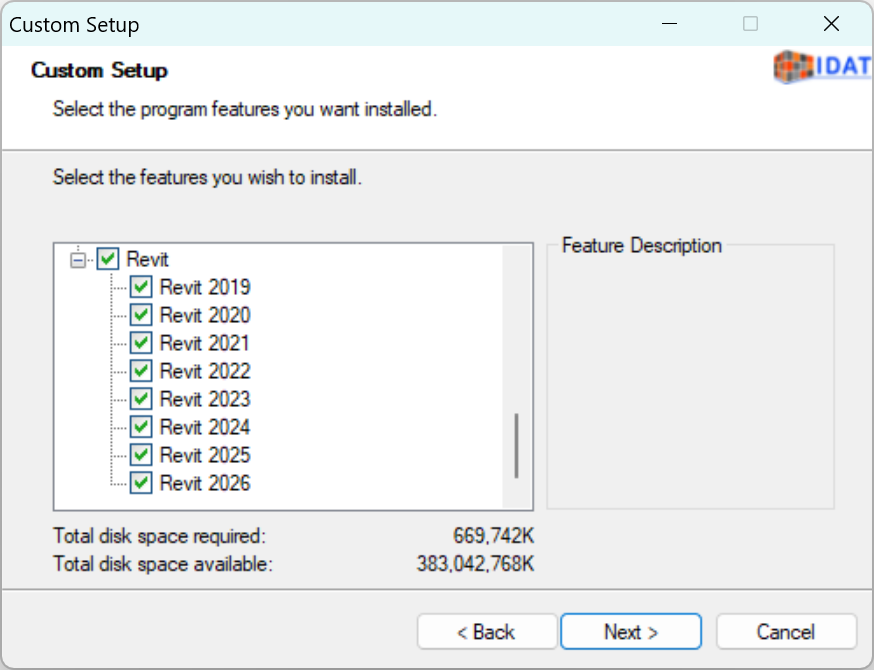
Task: Uncheck the Revit 2020 checkbox
Action: coord(141,315)
